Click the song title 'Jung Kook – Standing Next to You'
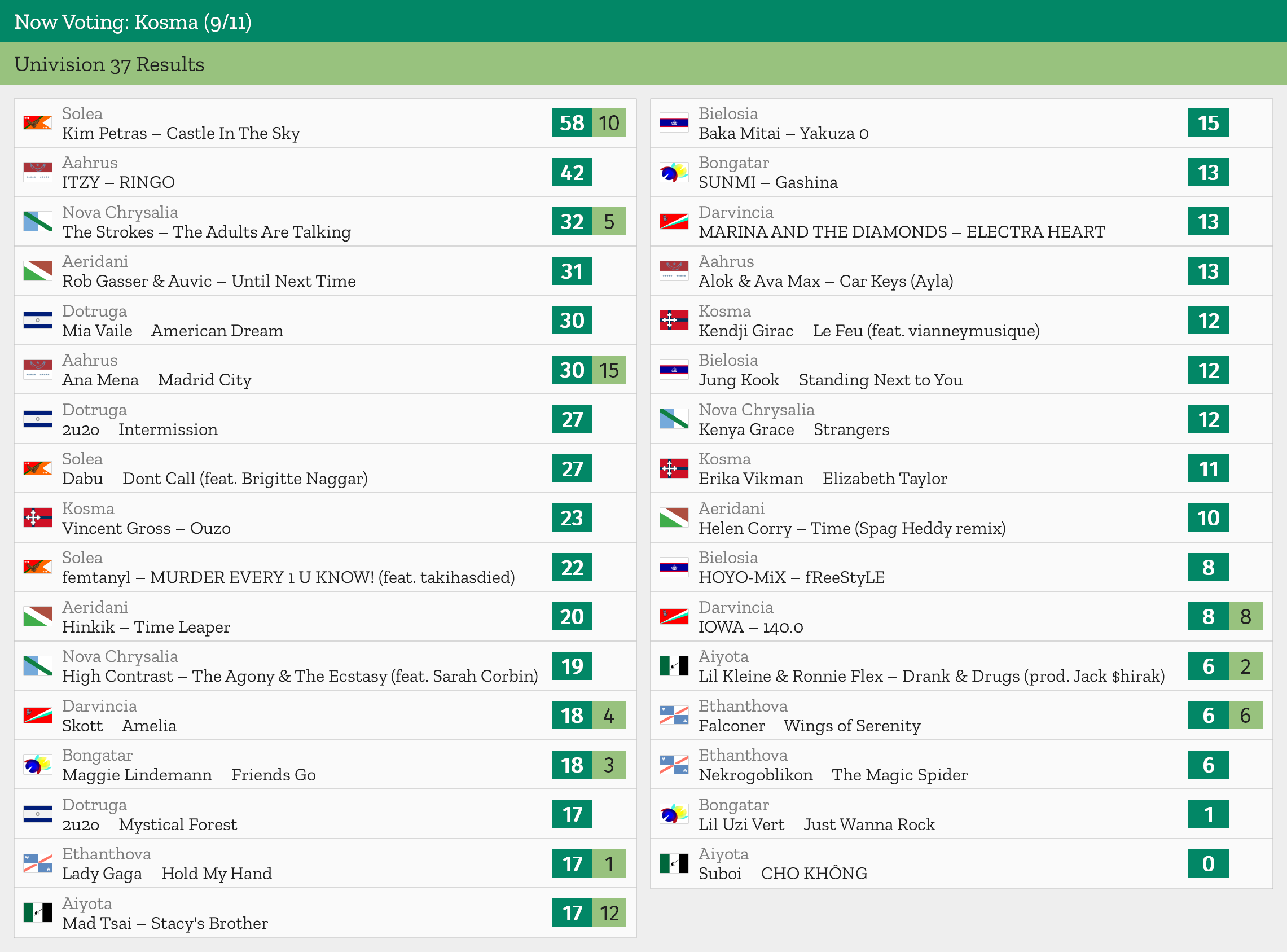 click(830, 380)
